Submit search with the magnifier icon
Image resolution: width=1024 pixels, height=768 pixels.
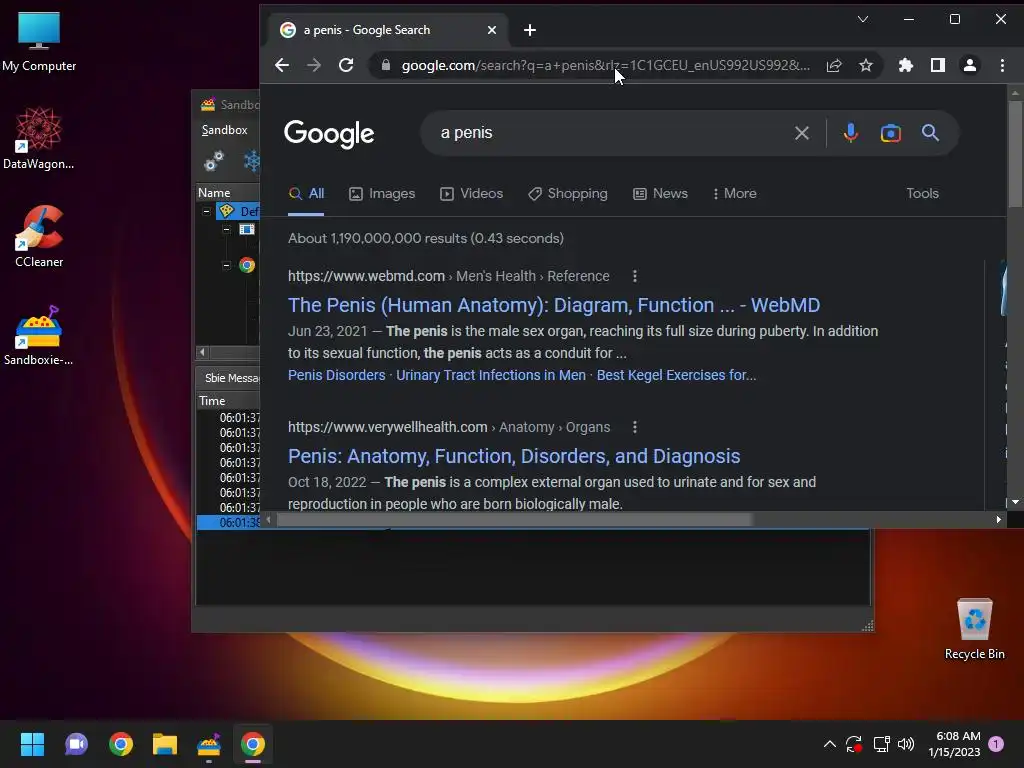[x=931, y=133]
